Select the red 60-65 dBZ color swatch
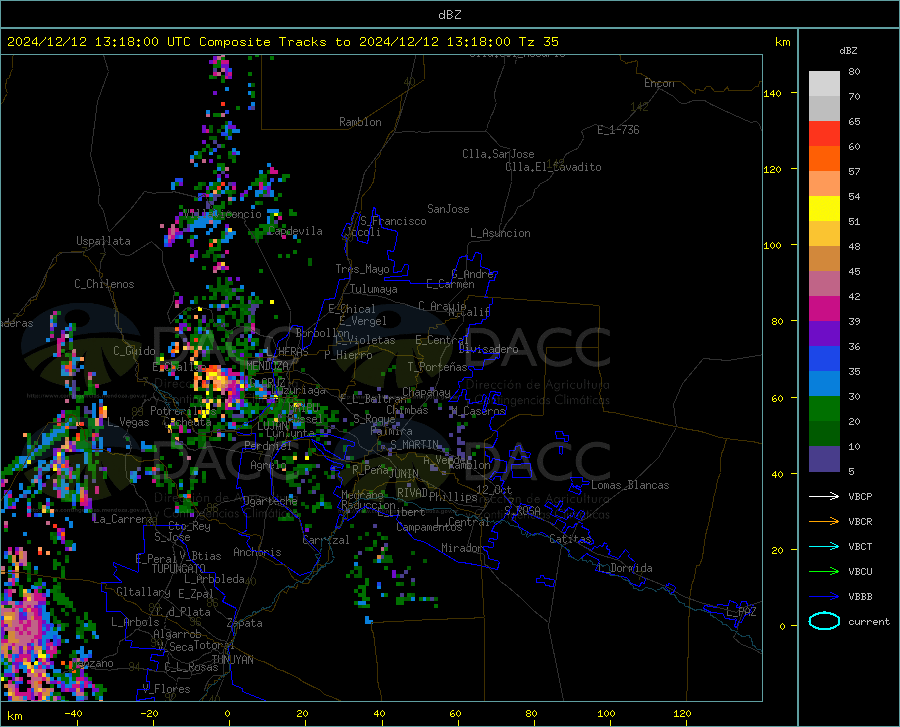This screenshot has height=727, width=900. click(824, 134)
